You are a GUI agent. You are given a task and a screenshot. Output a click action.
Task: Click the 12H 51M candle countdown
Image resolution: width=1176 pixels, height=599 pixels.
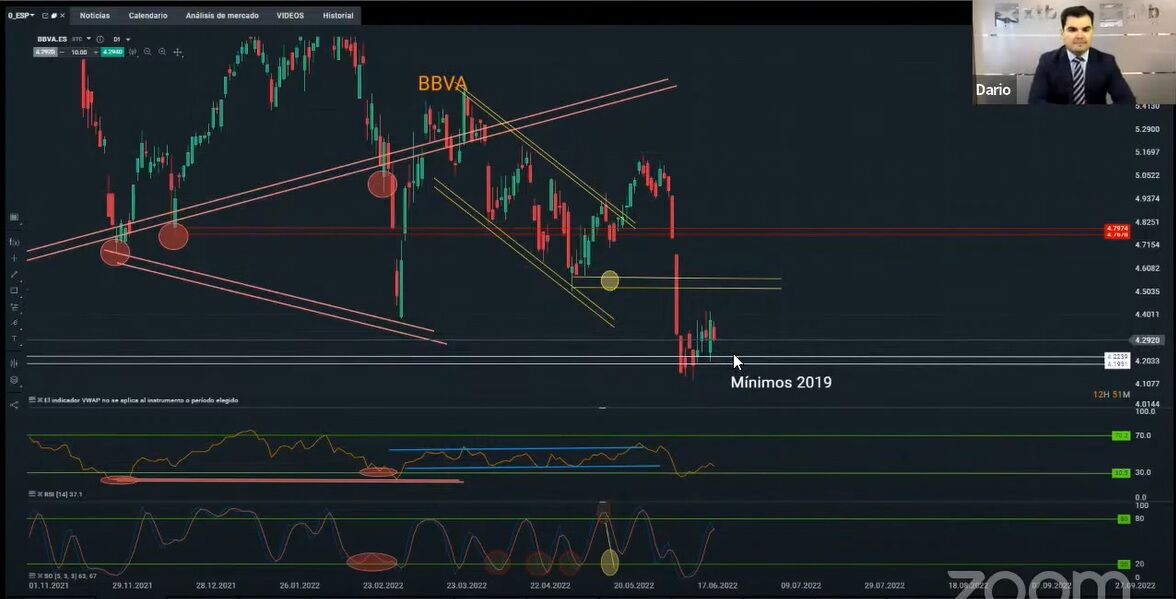[x=1111, y=394]
